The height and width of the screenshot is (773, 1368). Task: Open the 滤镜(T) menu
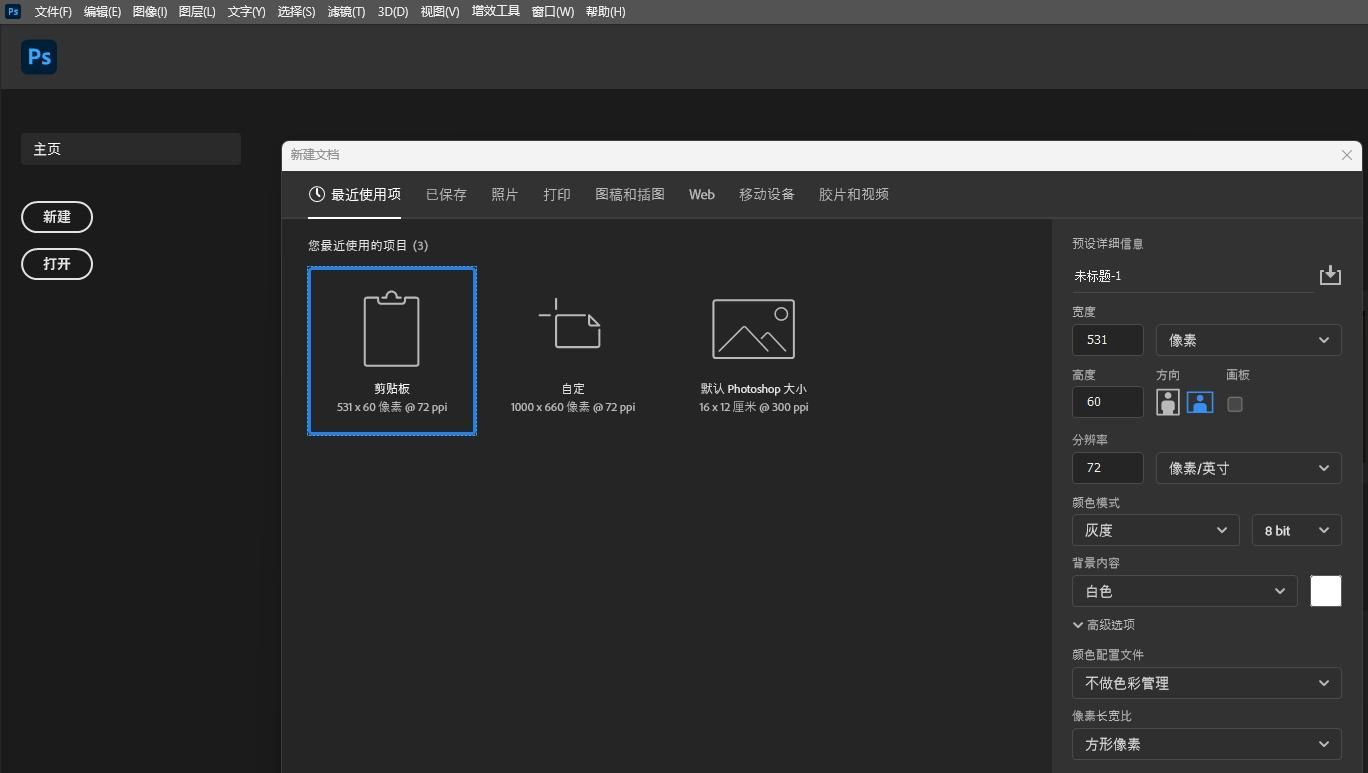click(346, 12)
